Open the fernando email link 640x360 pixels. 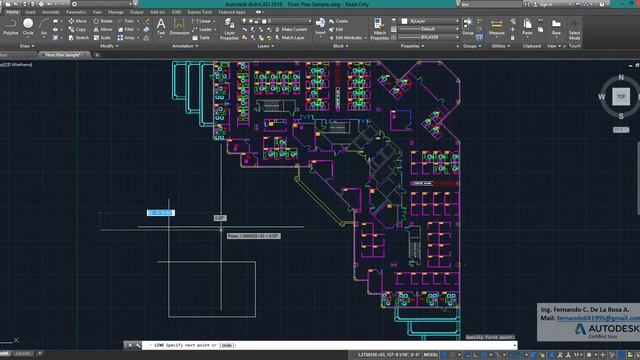[x=598, y=318]
